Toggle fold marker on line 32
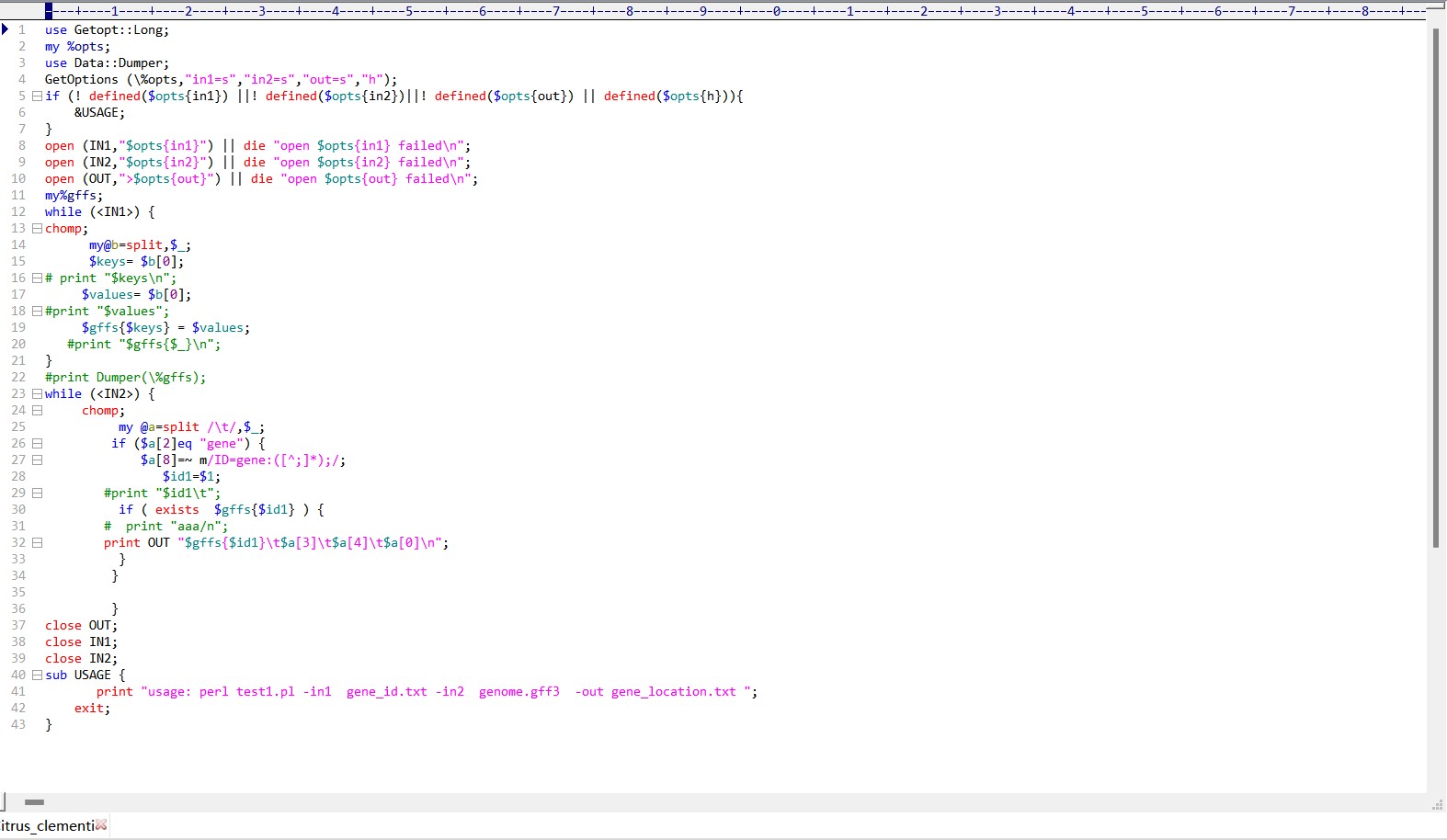Viewport: 1447px width, 840px height. coord(37,542)
